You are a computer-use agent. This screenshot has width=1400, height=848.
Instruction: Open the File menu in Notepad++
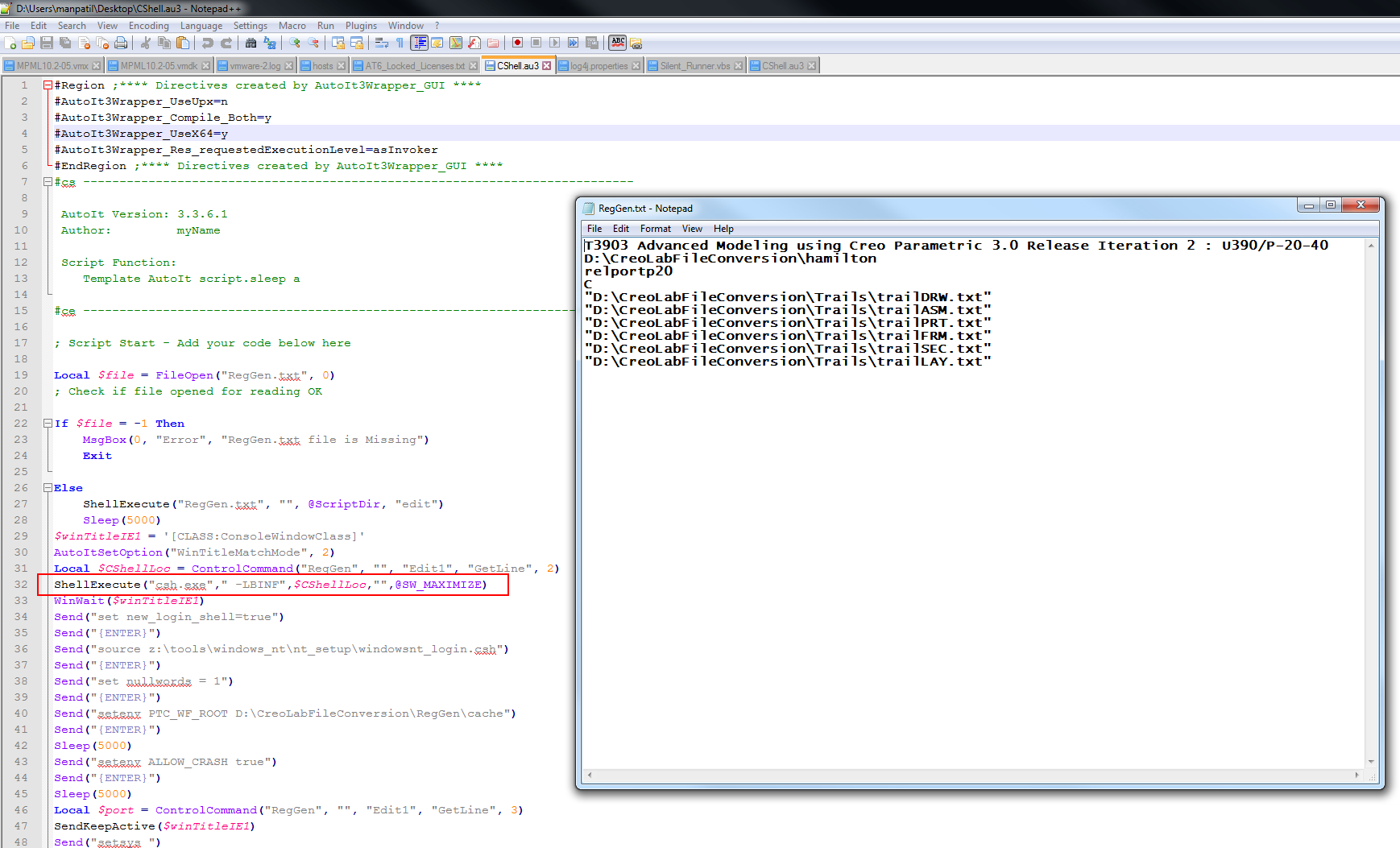pyautogui.click(x=12, y=26)
